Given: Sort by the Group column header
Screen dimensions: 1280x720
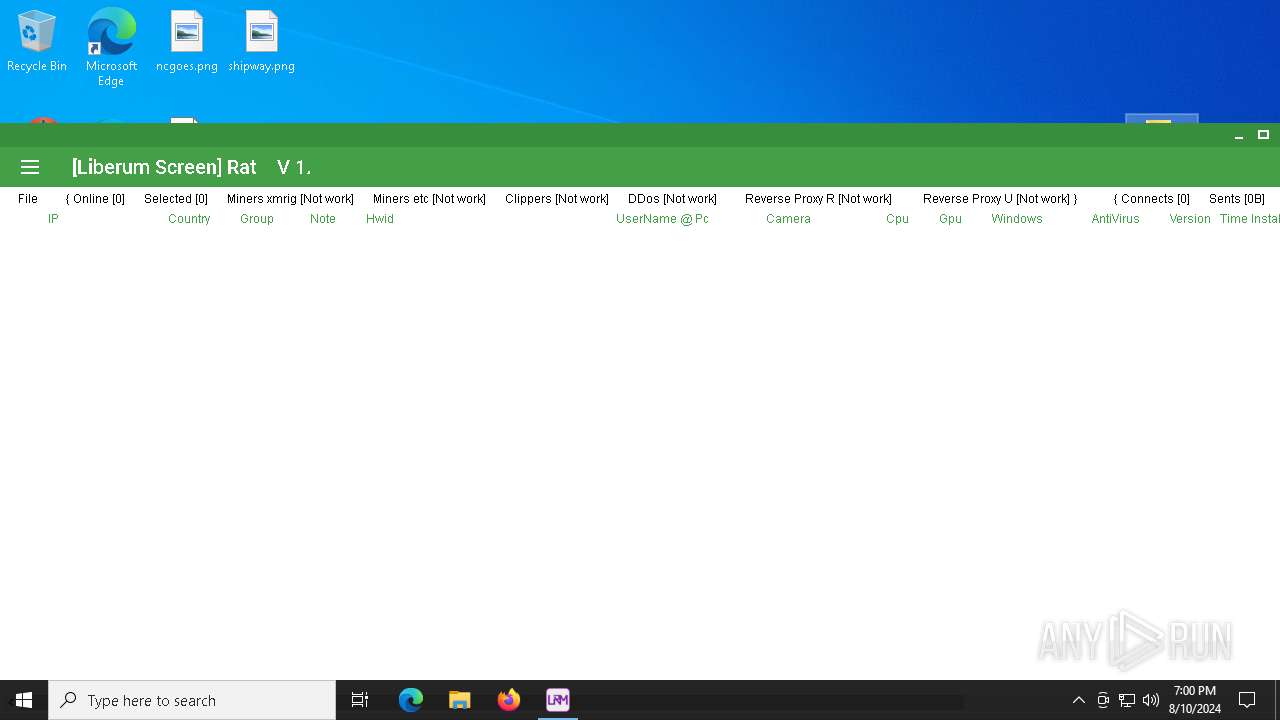Looking at the screenshot, I should pos(257,219).
